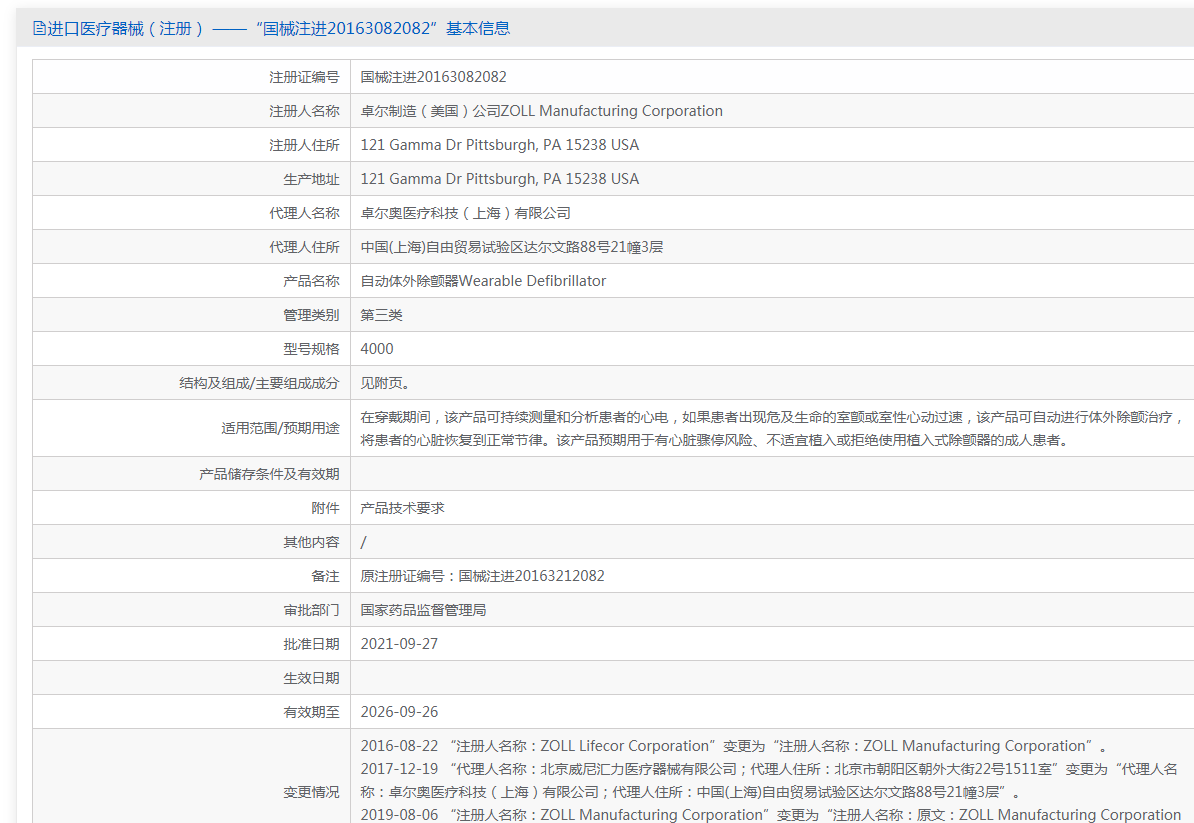Select the value 见附页。
Image resolution: width=1194 pixels, height=823 pixels.
point(385,383)
